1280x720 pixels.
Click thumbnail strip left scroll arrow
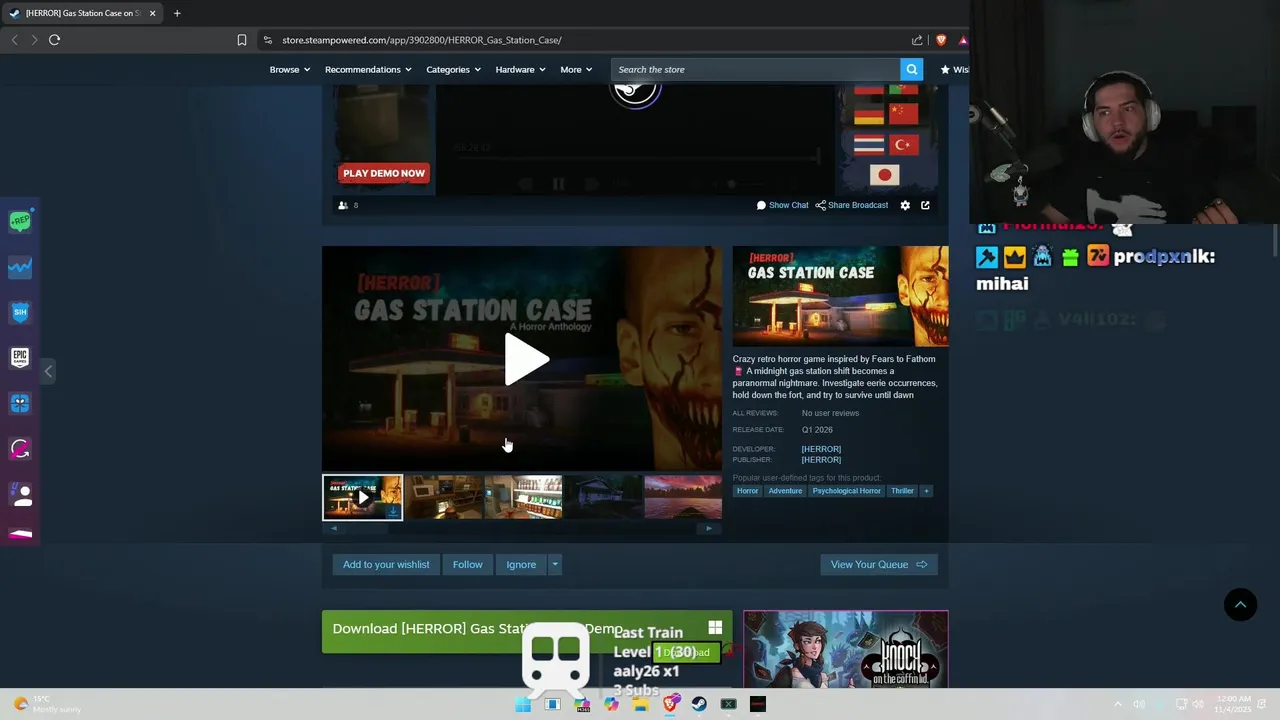[333, 528]
